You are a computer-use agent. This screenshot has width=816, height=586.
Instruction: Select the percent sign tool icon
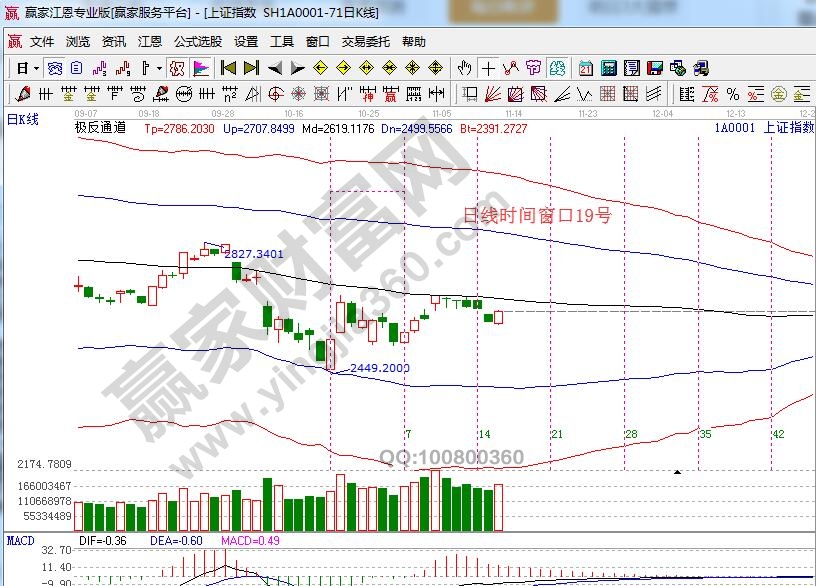click(733, 94)
